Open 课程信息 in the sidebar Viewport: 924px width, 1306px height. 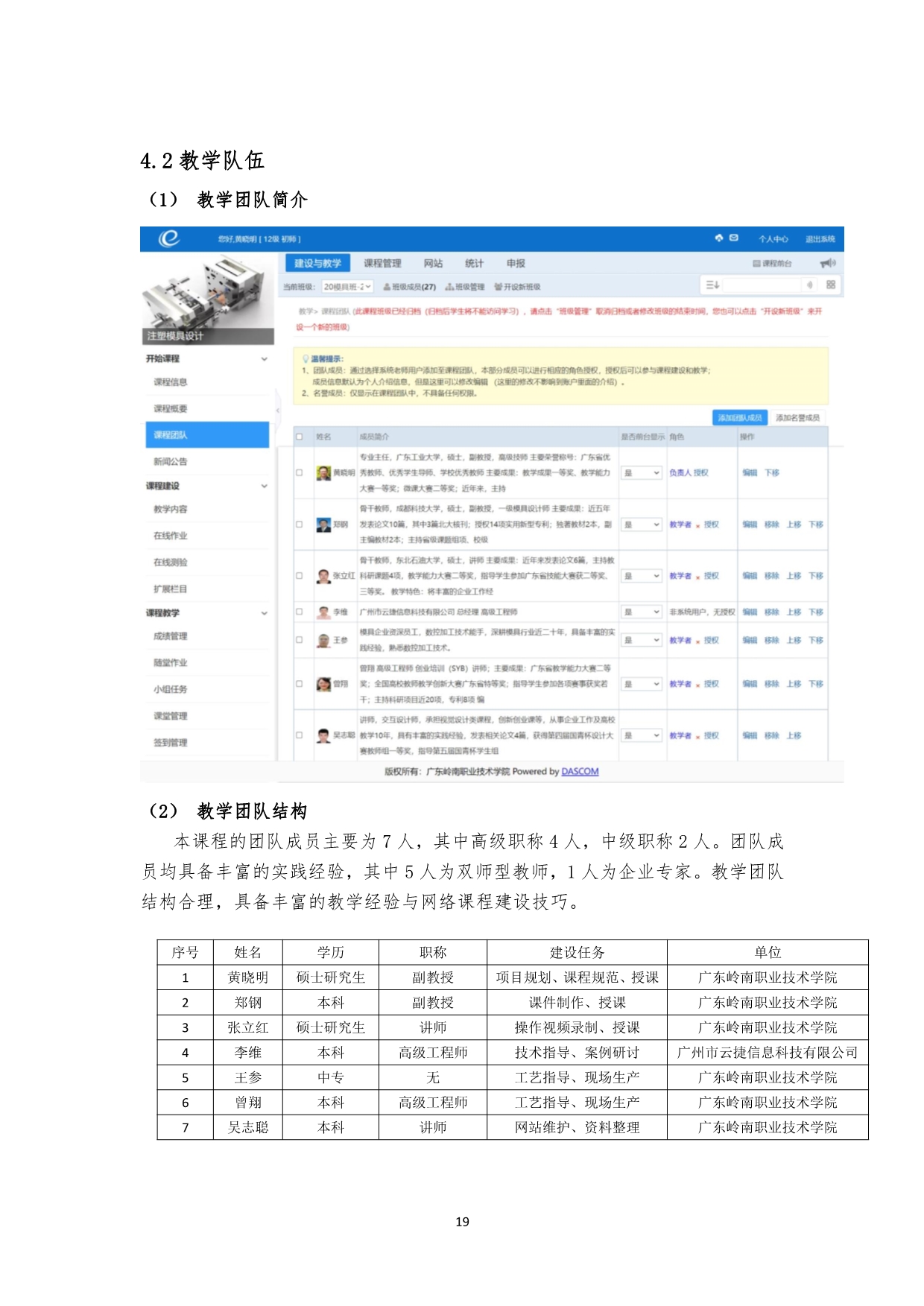pos(171,382)
